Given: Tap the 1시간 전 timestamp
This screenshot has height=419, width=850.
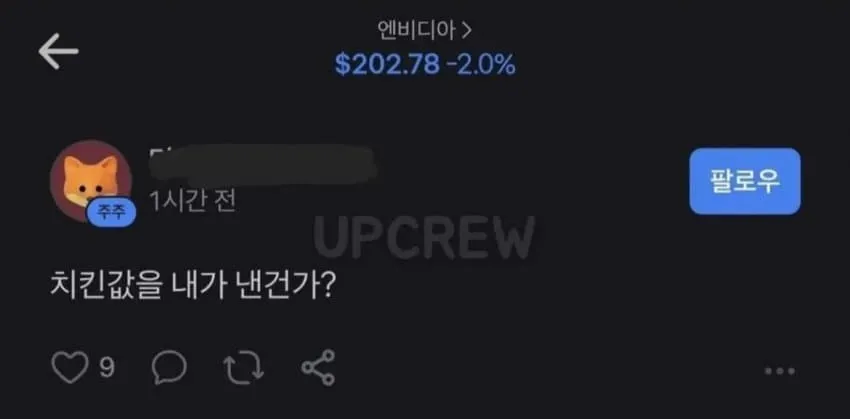Looking at the screenshot, I should click(x=192, y=202).
